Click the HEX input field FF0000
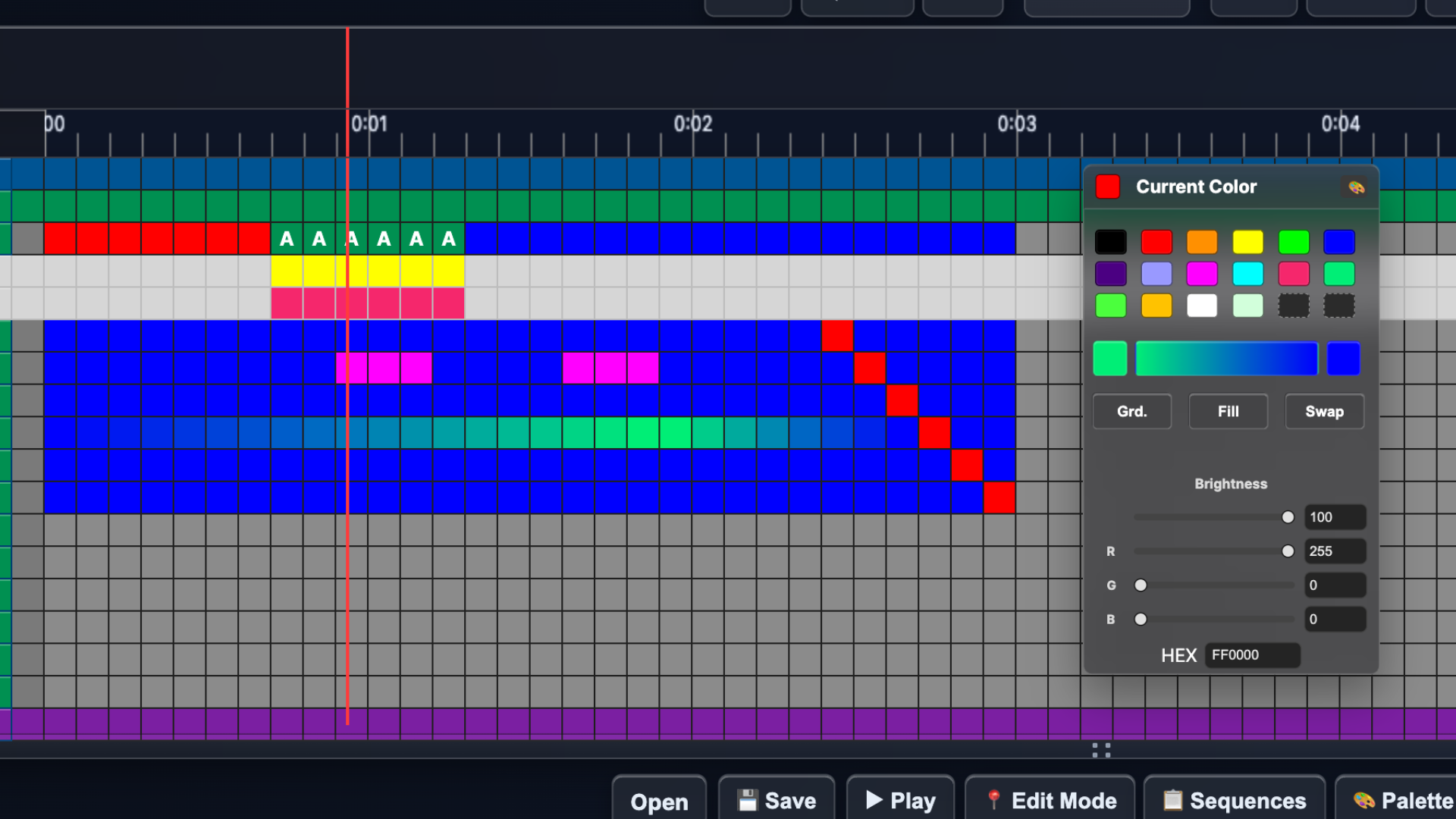This screenshot has width=1456, height=819. 1252,655
